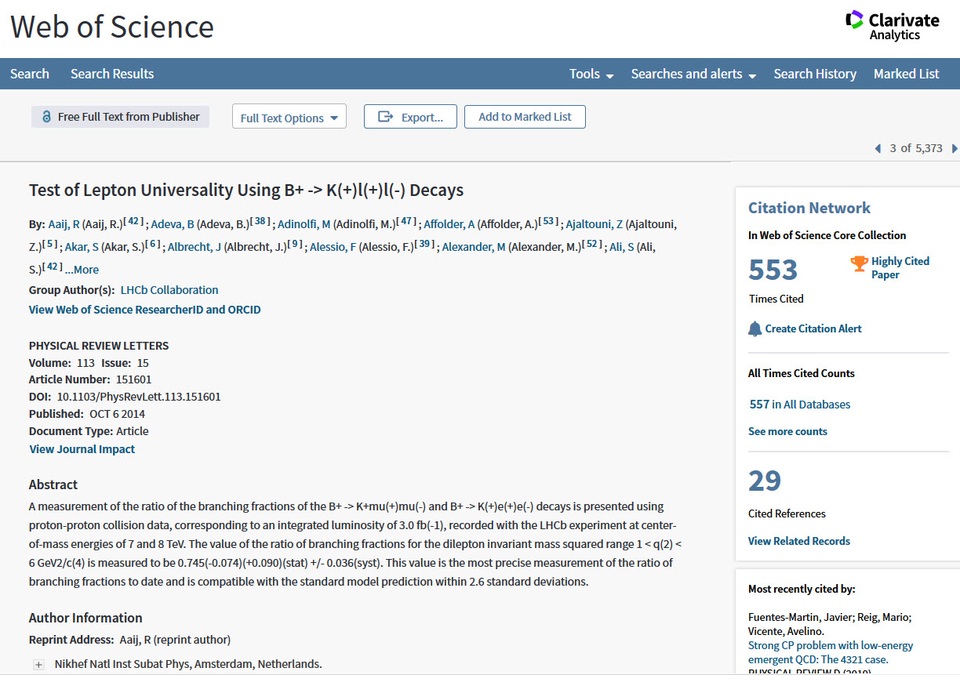The width and height of the screenshot is (960, 675).
Task: Open Search History
Action: [815, 74]
